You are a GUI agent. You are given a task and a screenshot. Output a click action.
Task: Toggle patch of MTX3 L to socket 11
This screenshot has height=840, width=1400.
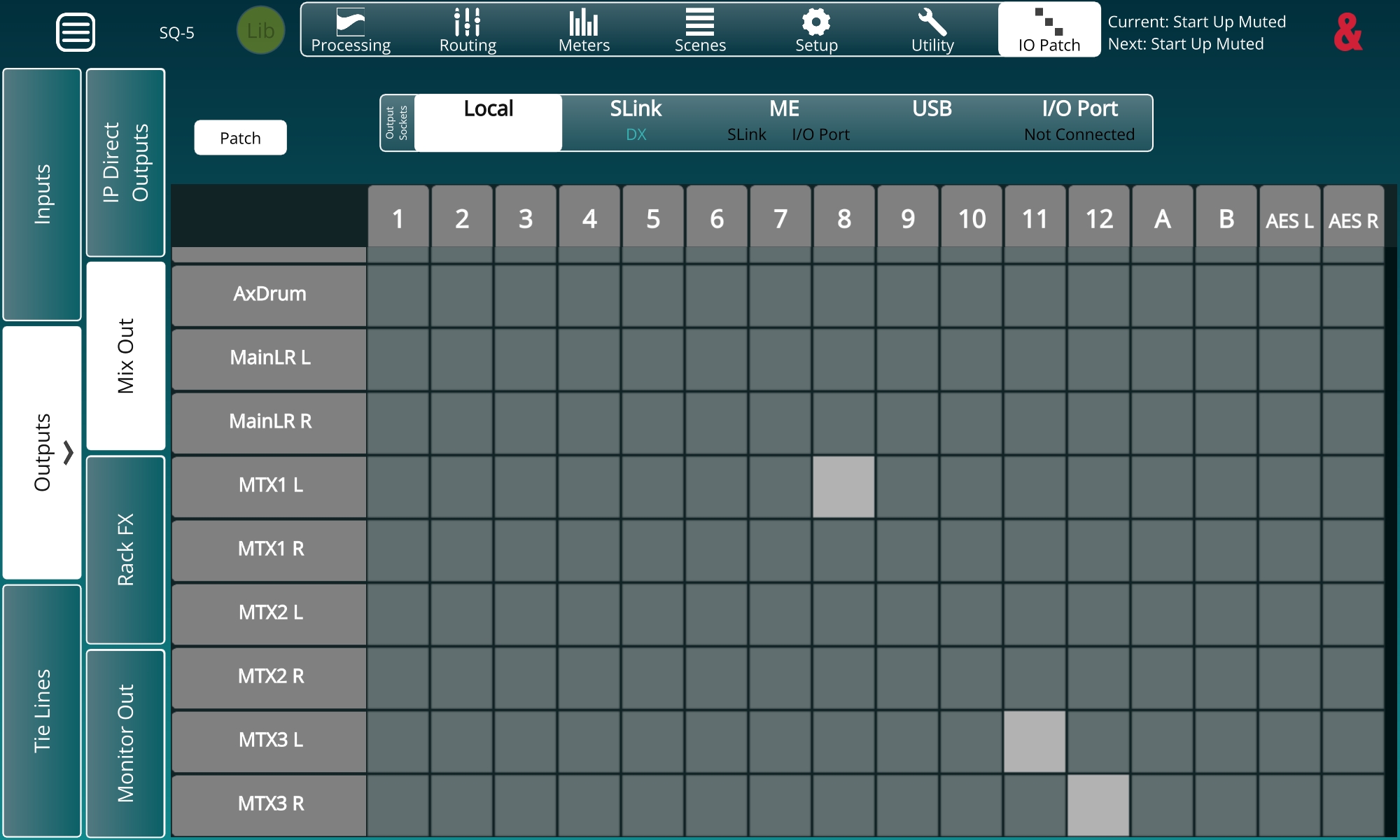(x=1035, y=741)
